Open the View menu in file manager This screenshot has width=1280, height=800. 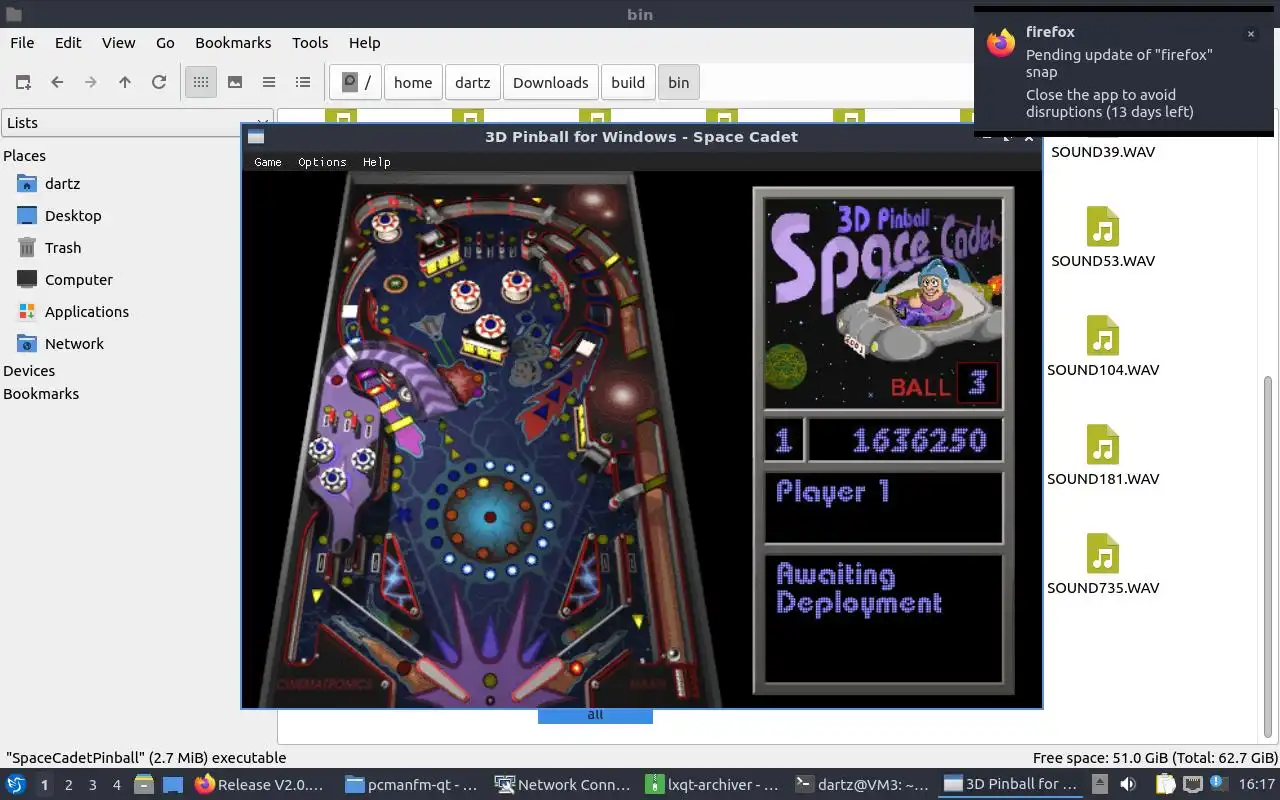[x=118, y=43]
